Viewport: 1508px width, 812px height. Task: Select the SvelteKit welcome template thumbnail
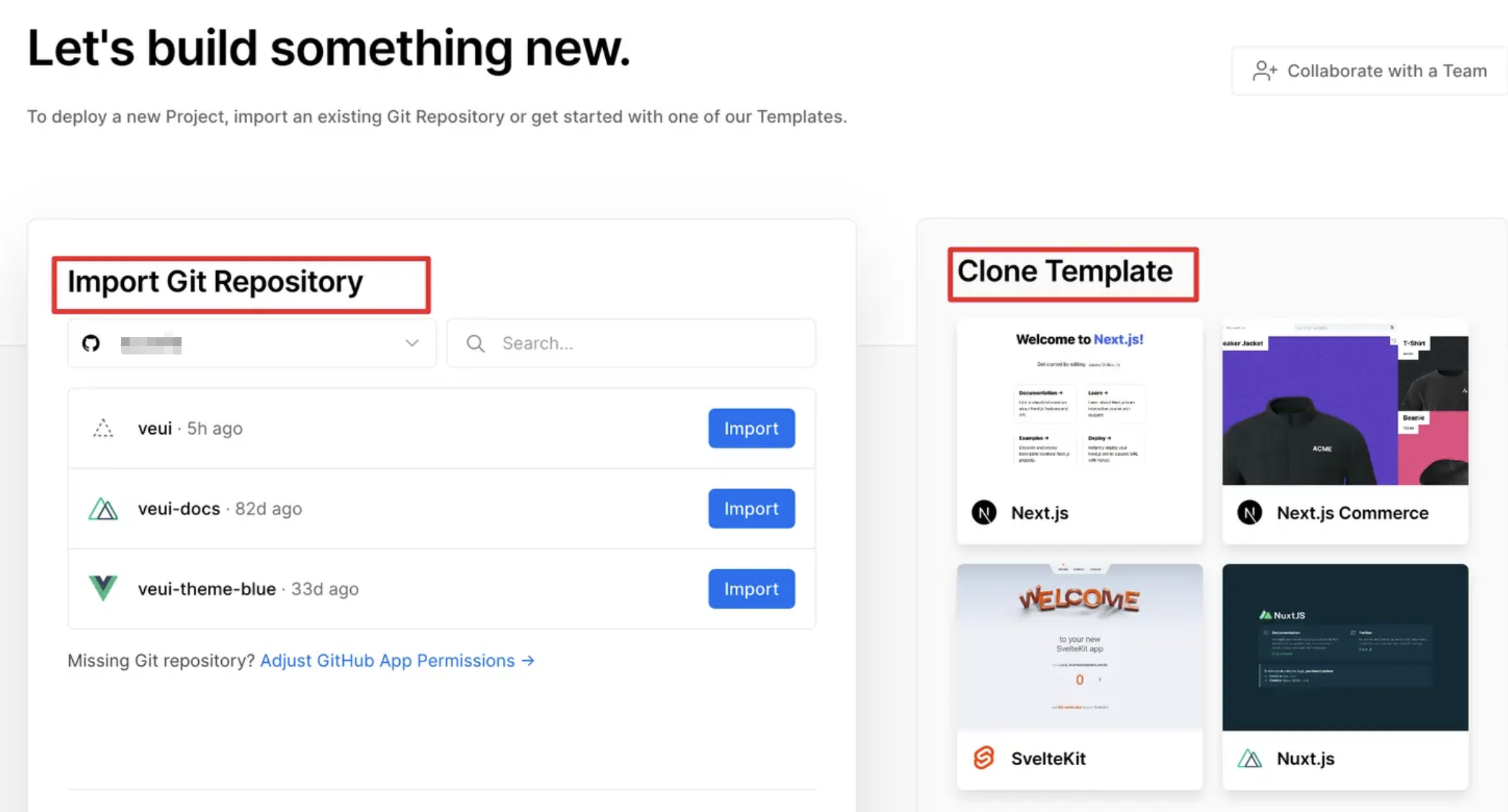(x=1079, y=647)
